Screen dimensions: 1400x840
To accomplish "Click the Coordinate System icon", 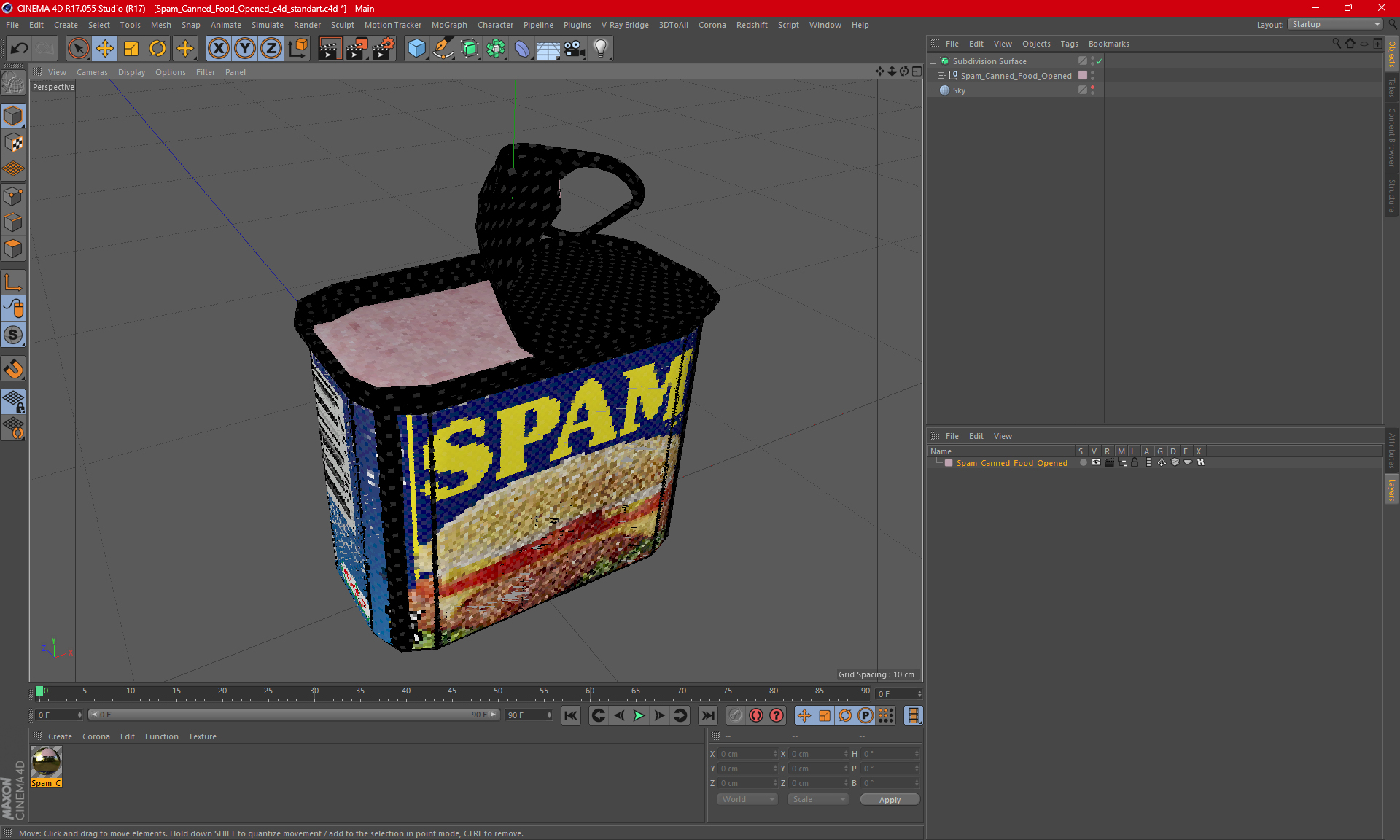I will click(x=297, y=49).
